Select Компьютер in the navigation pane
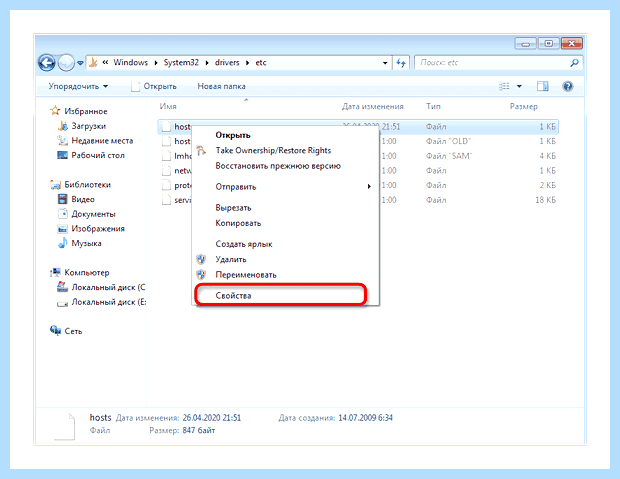The height and width of the screenshot is (479, 620). [x=87, y=273]
